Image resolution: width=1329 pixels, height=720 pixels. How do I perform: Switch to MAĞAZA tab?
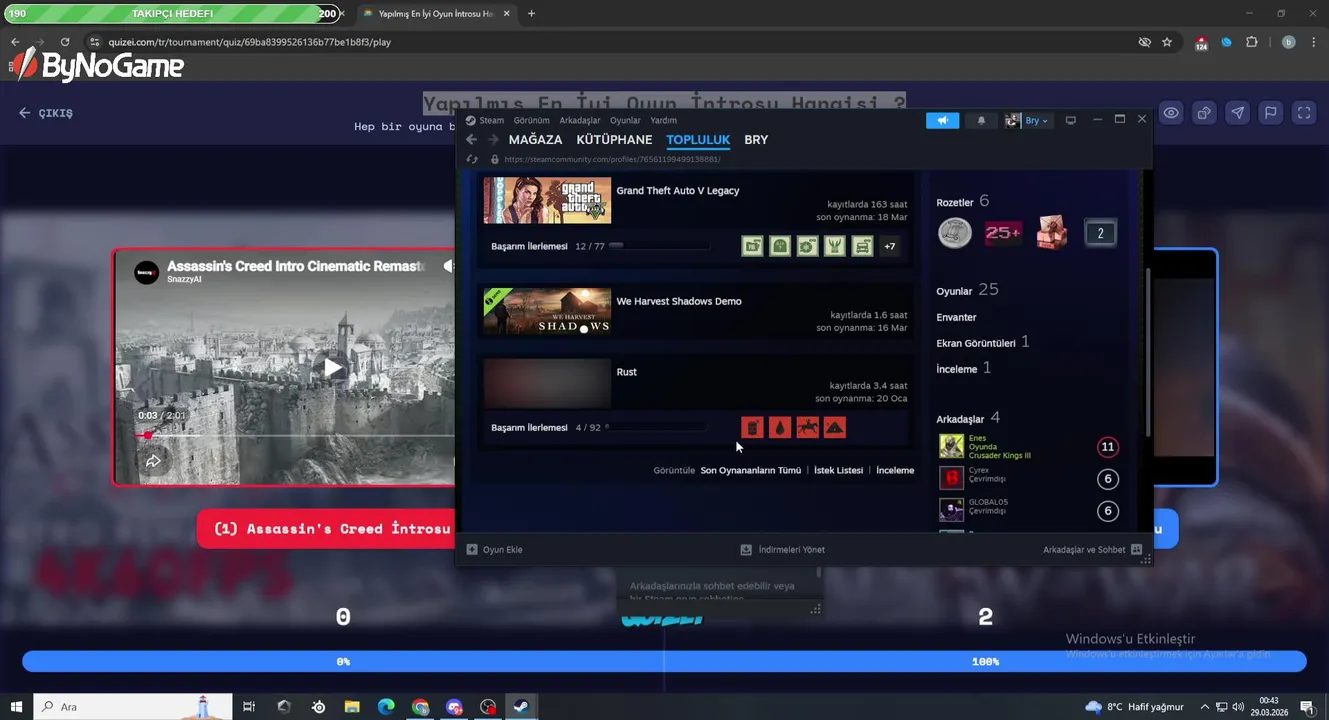tap(535, 140)
